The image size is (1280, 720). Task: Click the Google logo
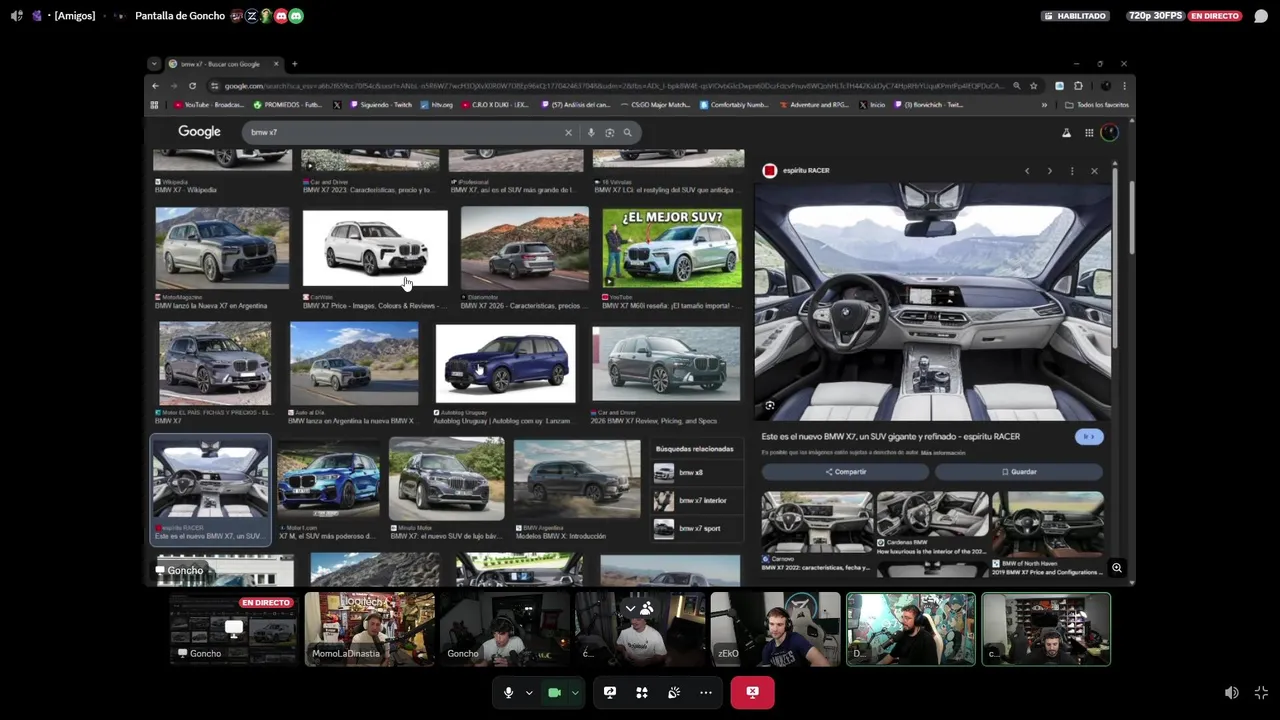199,131
